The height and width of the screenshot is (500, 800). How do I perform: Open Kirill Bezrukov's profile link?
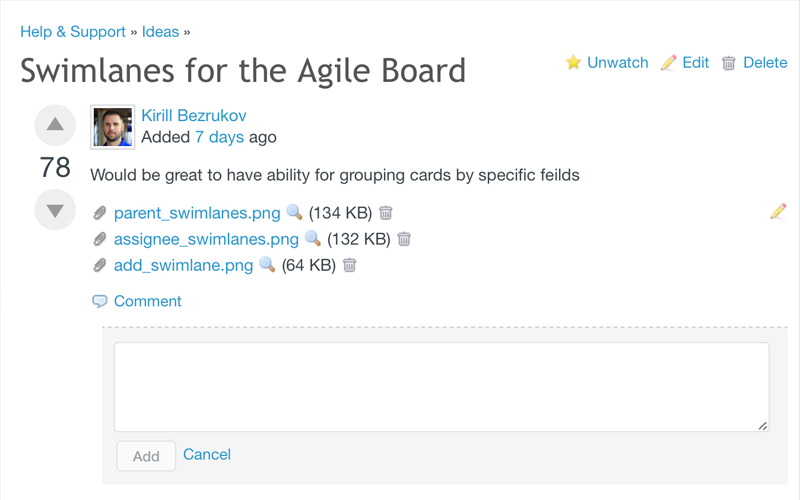pos(194,115)
